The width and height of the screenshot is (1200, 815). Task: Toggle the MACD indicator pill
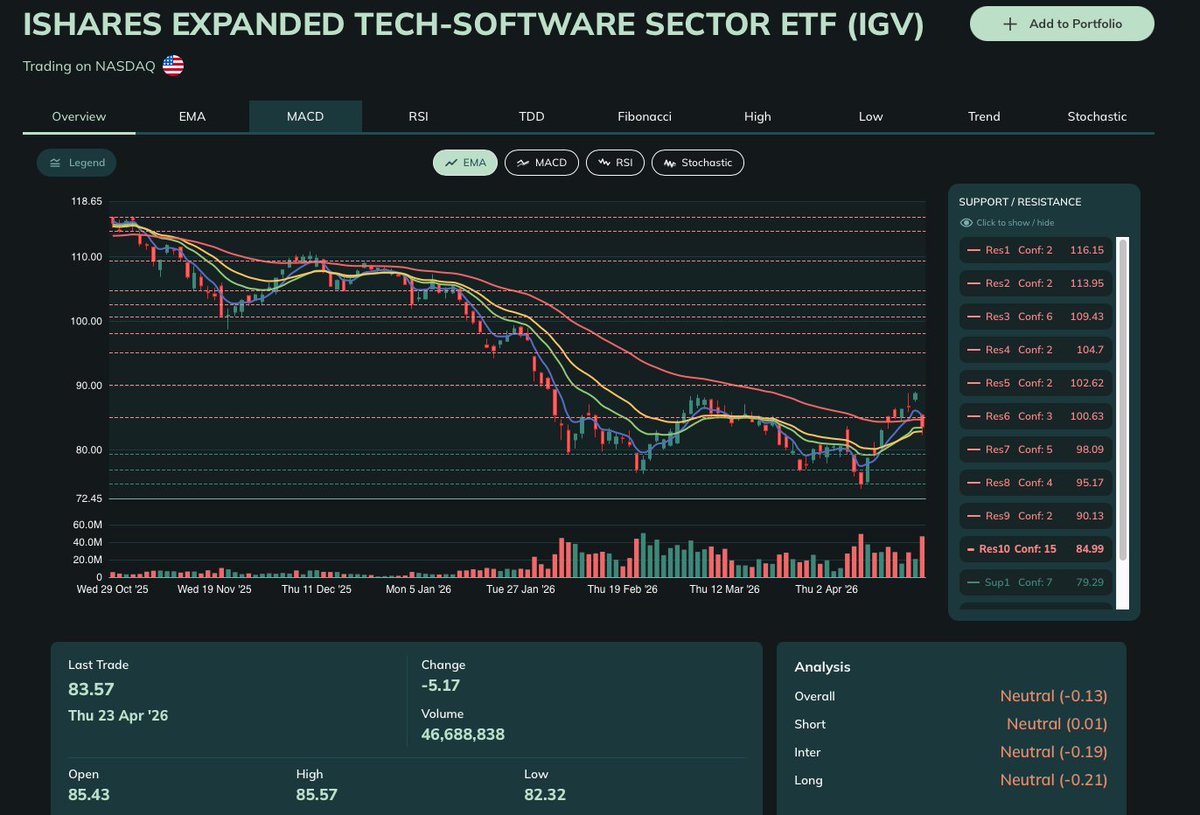[x=542, y=162]
